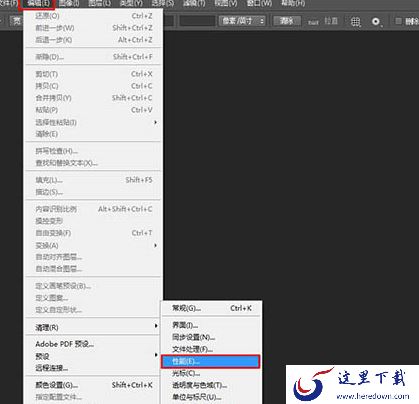The height and width of the screenshot is (404, 419).
Task: Open the crop settings gear icon
Action: [376, 22]
